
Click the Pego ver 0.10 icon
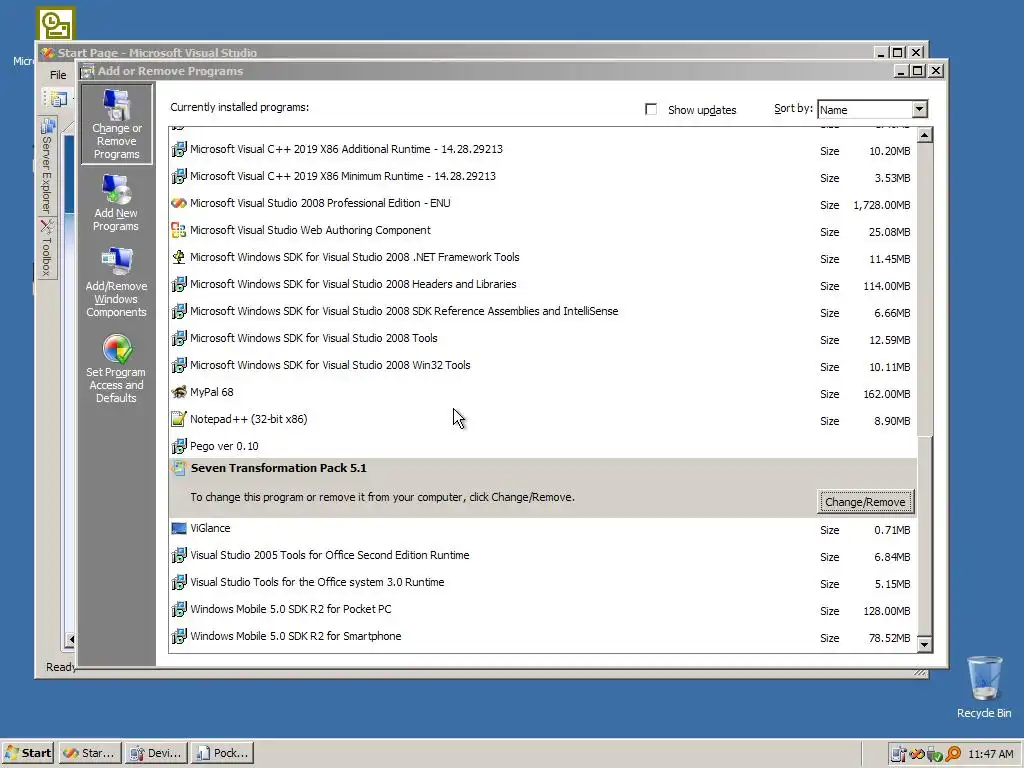(x=178, y=446)
